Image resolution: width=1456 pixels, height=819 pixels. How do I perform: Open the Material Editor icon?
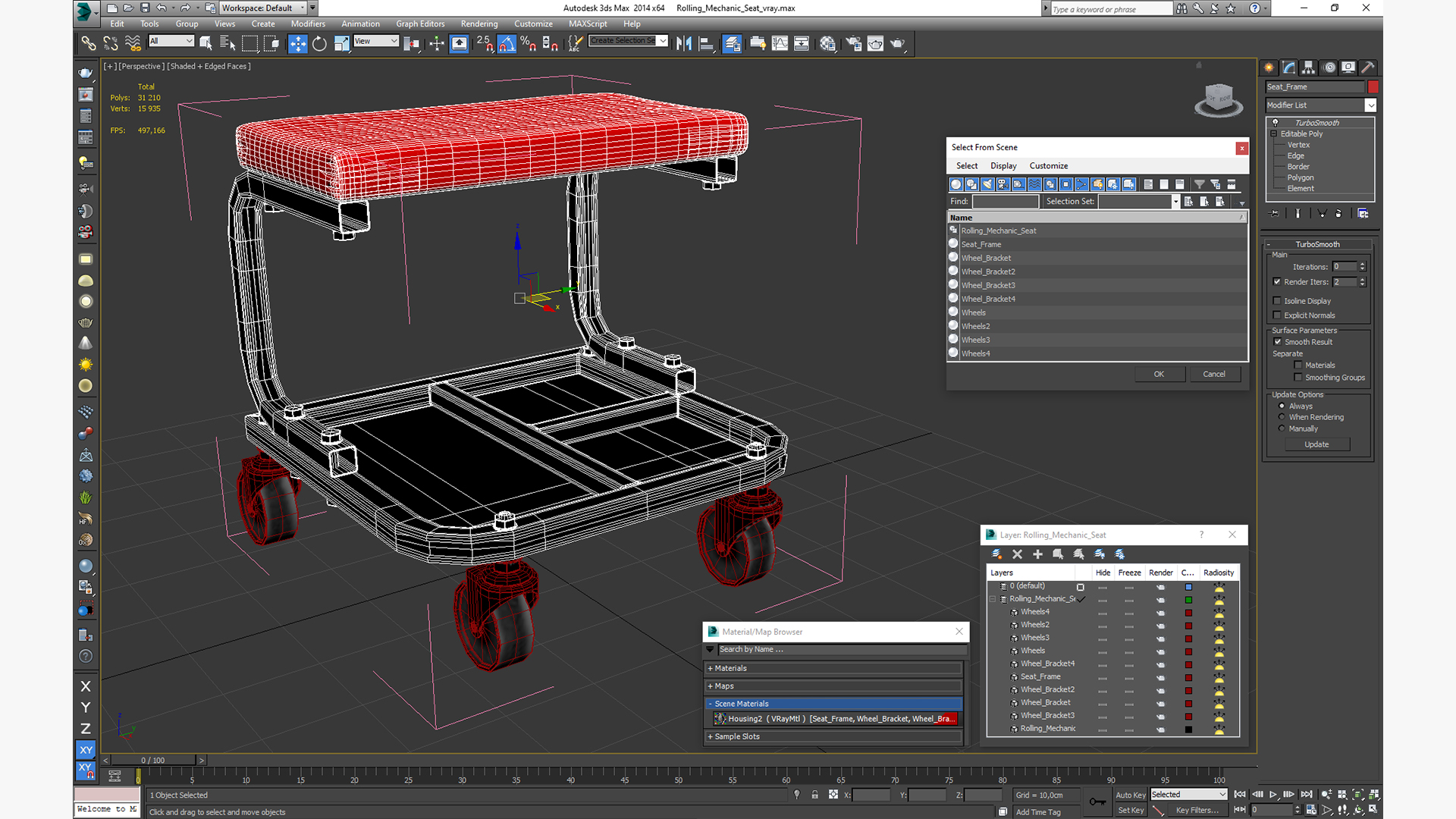pyautogui.click(x=827, y=43)
